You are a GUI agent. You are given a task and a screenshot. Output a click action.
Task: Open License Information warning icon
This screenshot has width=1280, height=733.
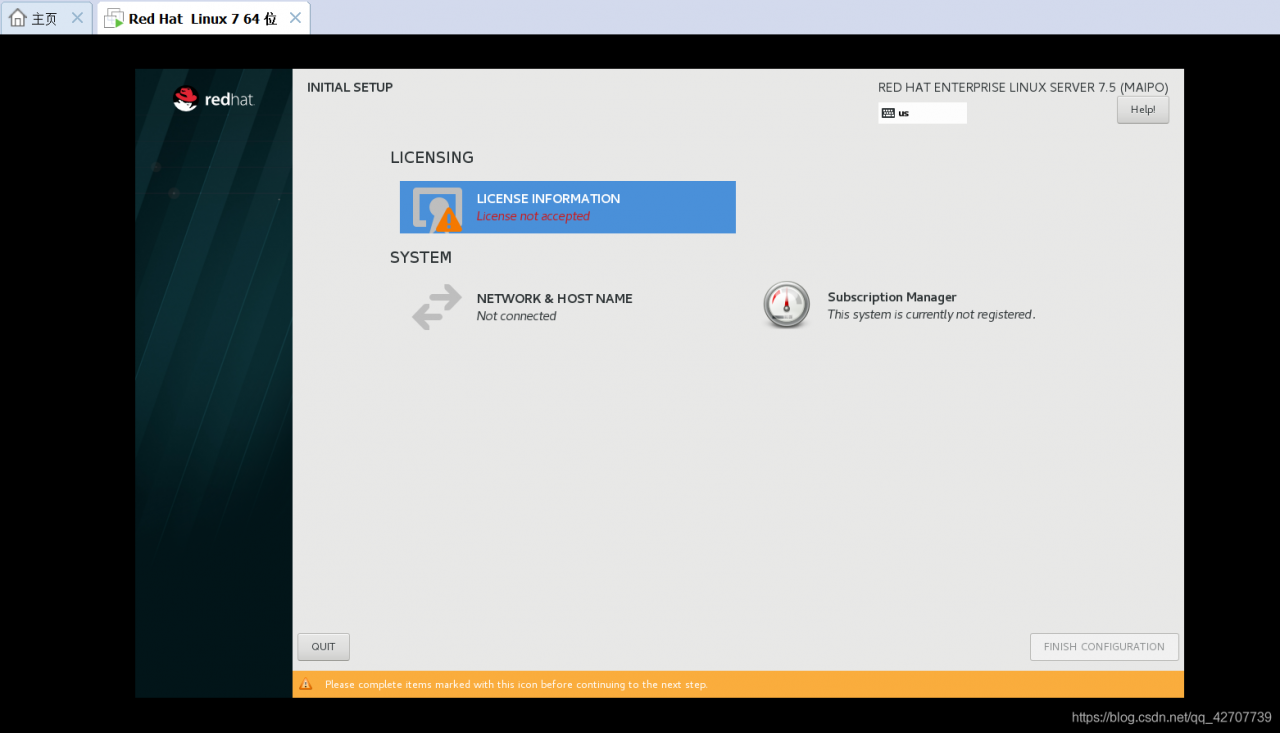(448, 220)
